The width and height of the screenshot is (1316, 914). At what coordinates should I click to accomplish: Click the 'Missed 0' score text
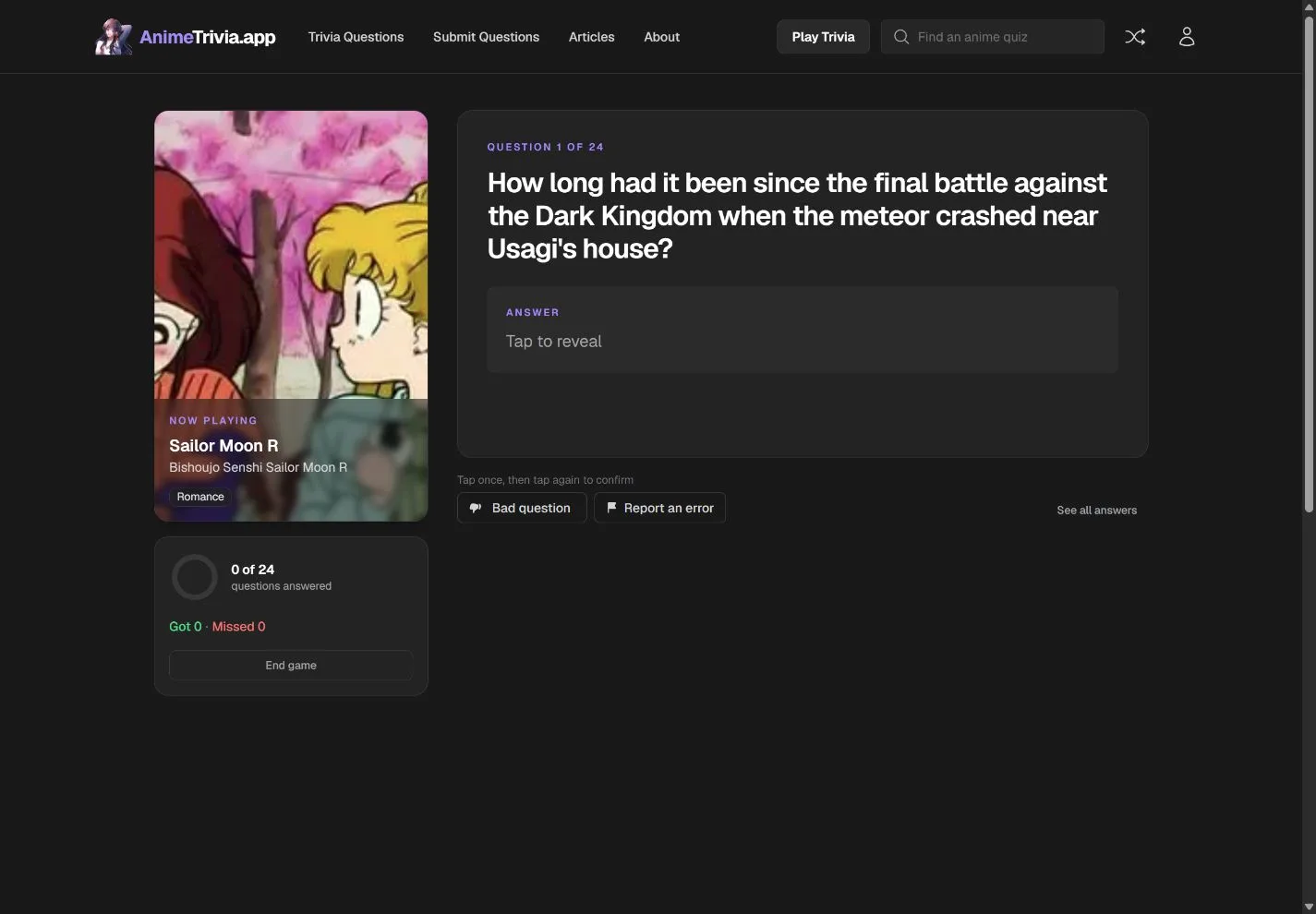tap(239, 627)
